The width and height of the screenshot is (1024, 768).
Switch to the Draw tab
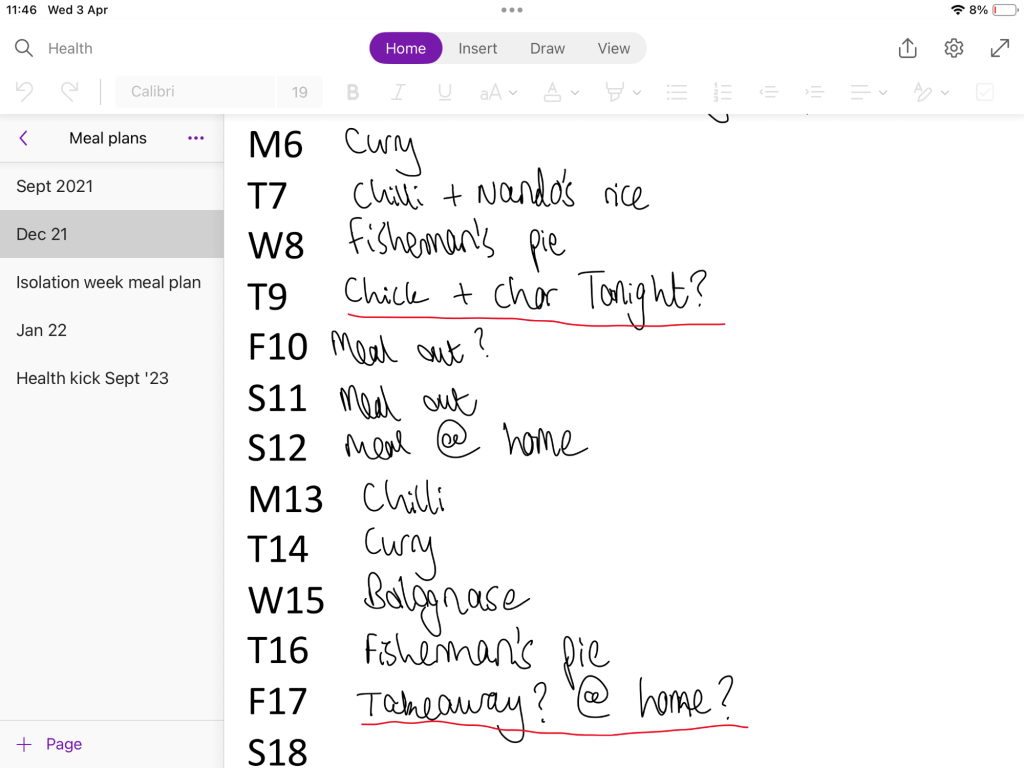(x=547, y=48)
